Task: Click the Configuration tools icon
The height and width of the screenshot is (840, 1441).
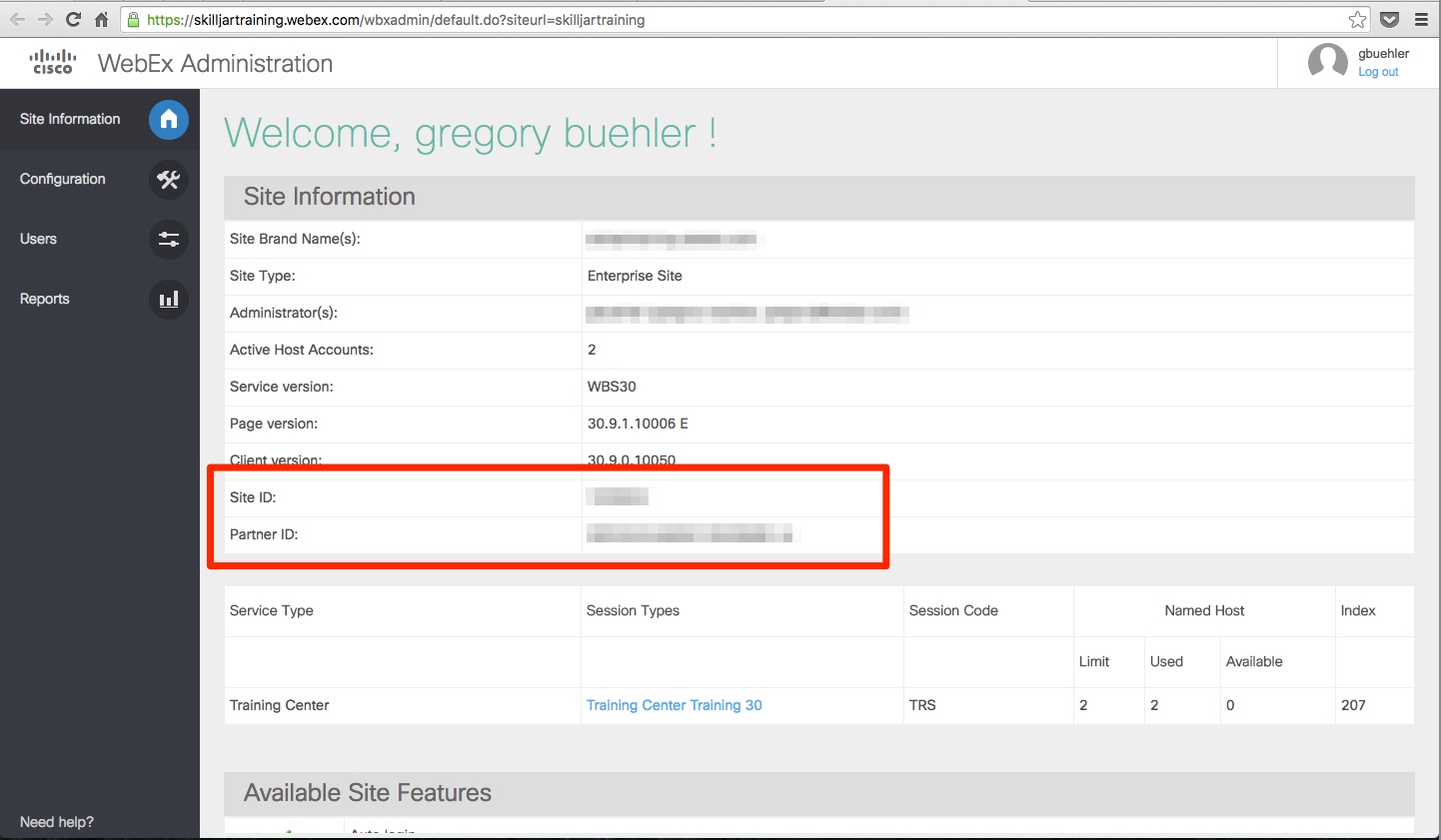Action: tap(169, 180)
